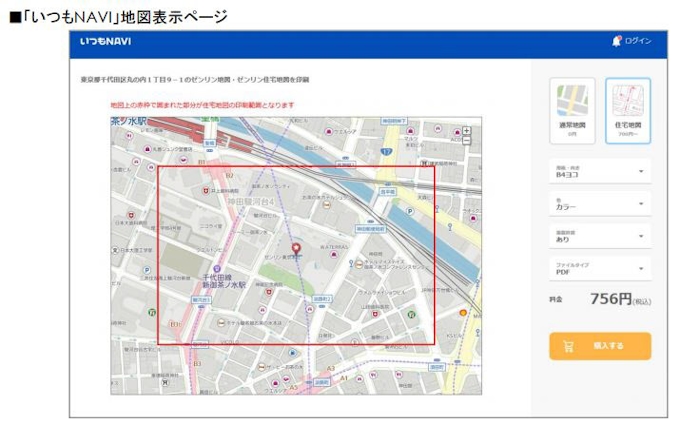The image size is (680, 425).
Task: Click the ログイン link
Action: [x=637, y=41]
